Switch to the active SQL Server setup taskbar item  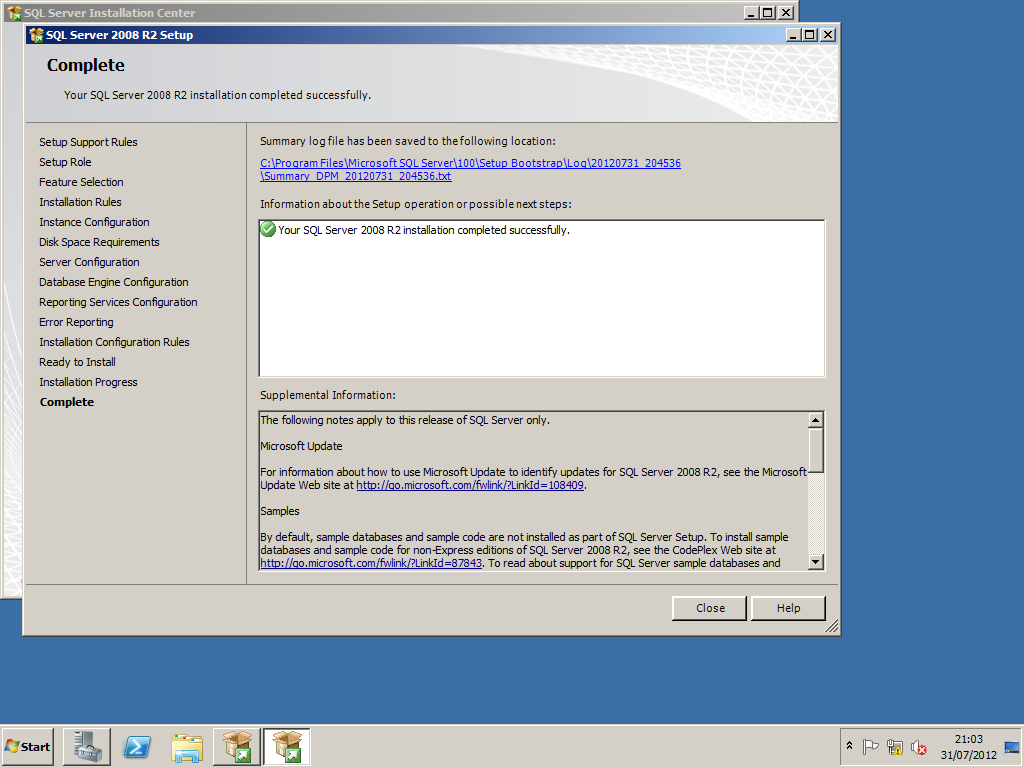287,746
